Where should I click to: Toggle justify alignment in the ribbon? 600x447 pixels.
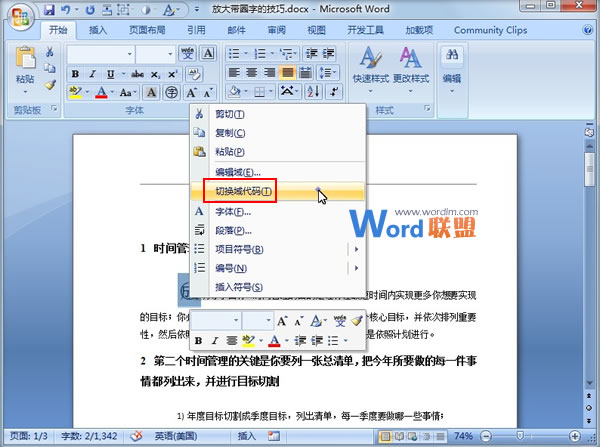(287, 72)
